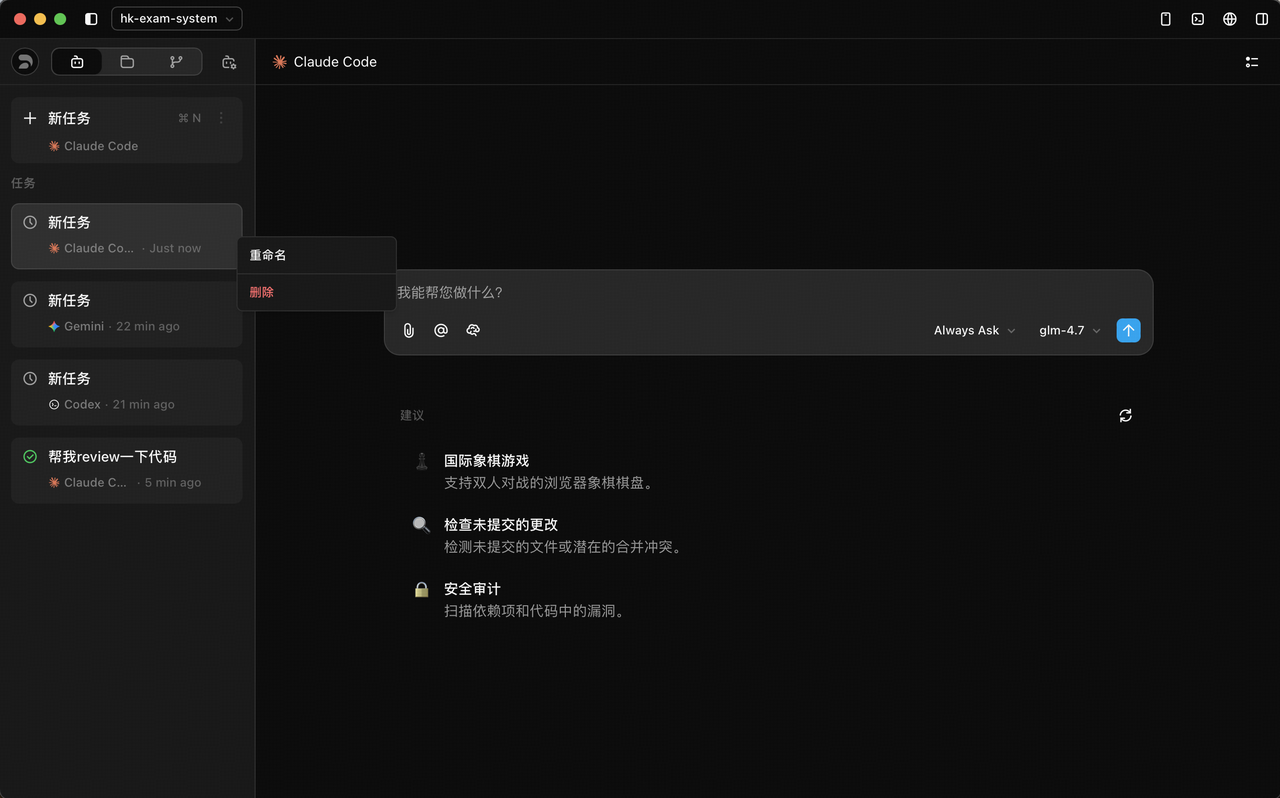
Task: Open the agent settings icon with the gear
Action: pyautogui.click(x=229, y=62)
